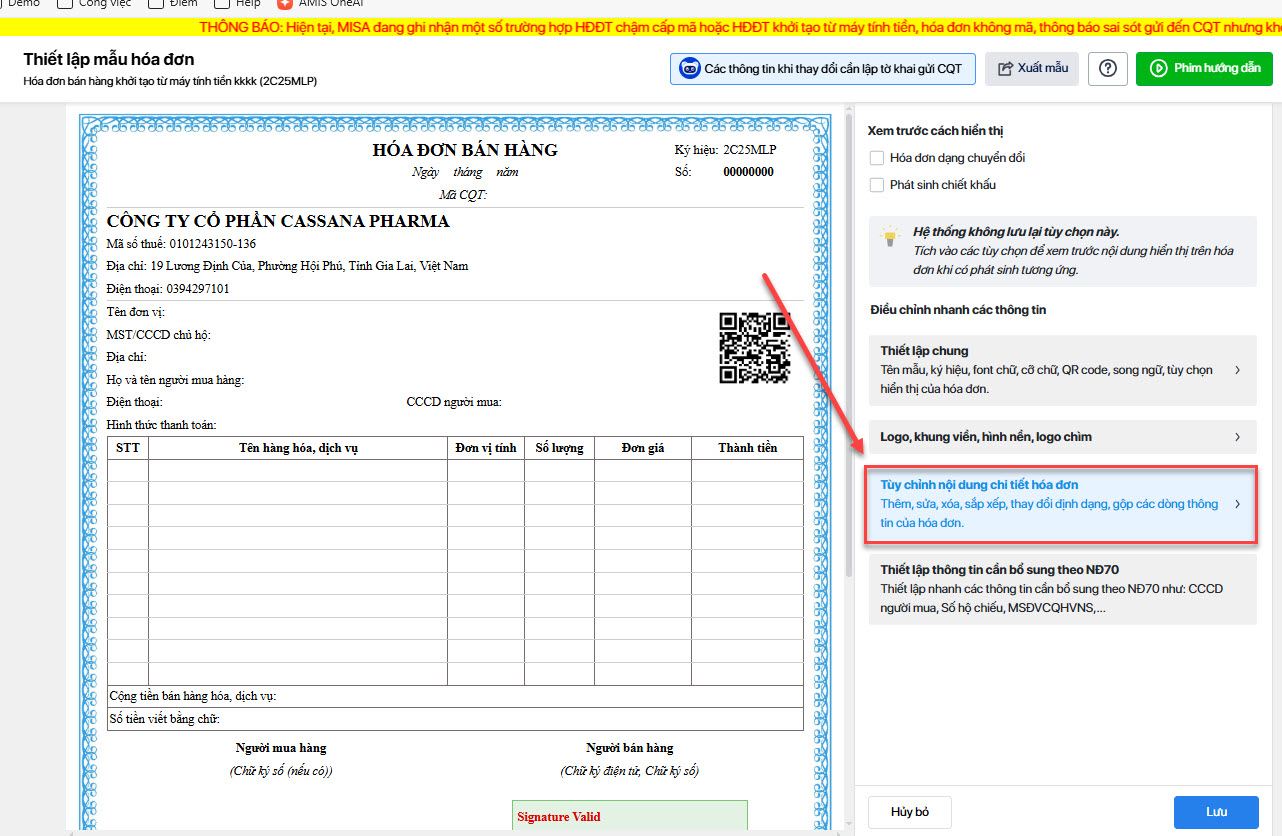Expand Logo, khung viền, hình nền chevron

[1237, 437]
